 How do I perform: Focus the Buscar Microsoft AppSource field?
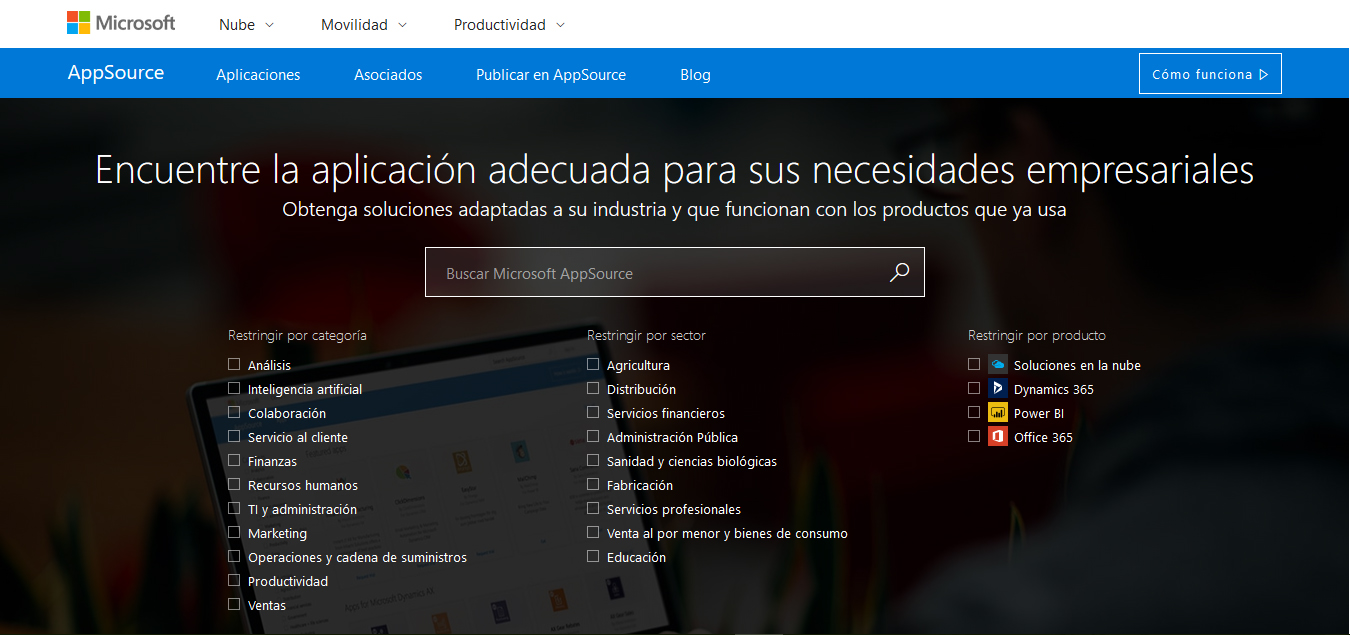(674, 272)
